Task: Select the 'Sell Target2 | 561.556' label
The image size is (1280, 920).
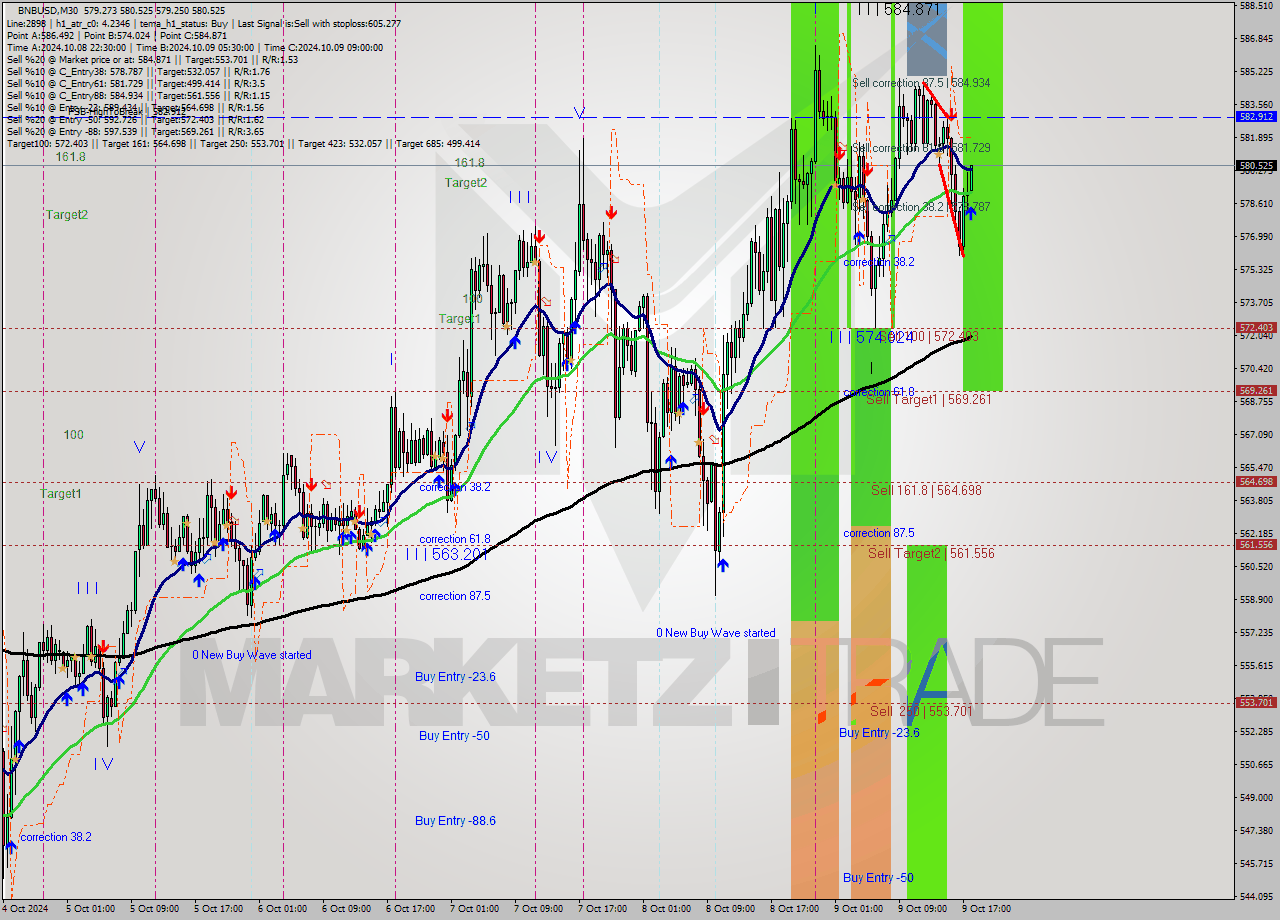Action: pyautogui.click(x=931, y=553)
